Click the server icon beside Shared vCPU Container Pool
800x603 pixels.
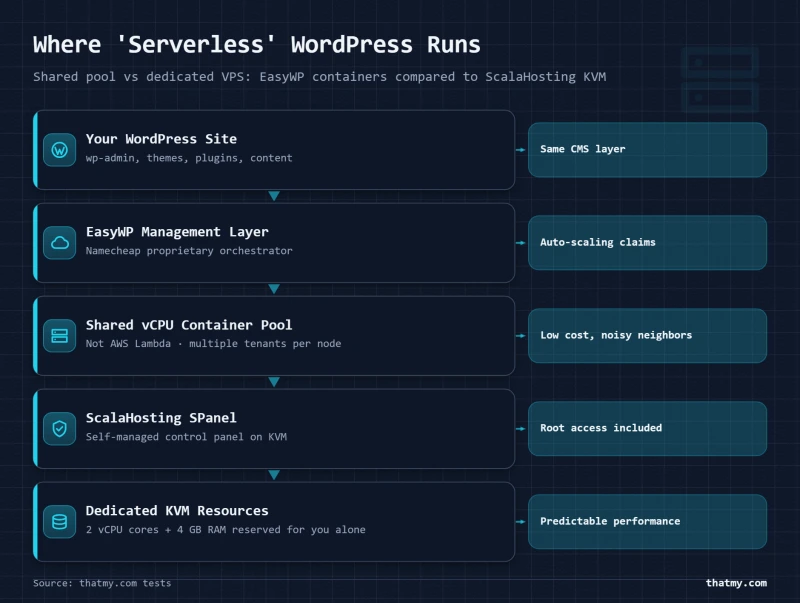pyautogui.click(x=60, y=336)
